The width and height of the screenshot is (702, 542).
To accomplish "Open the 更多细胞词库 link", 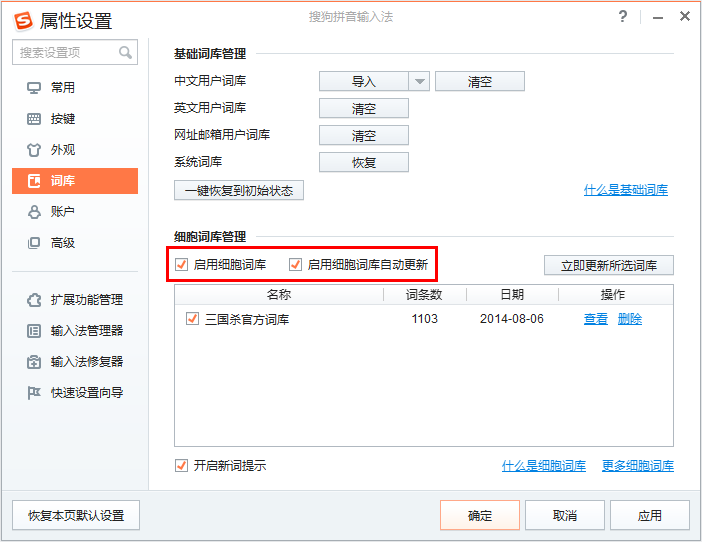I will coord(637,466).
